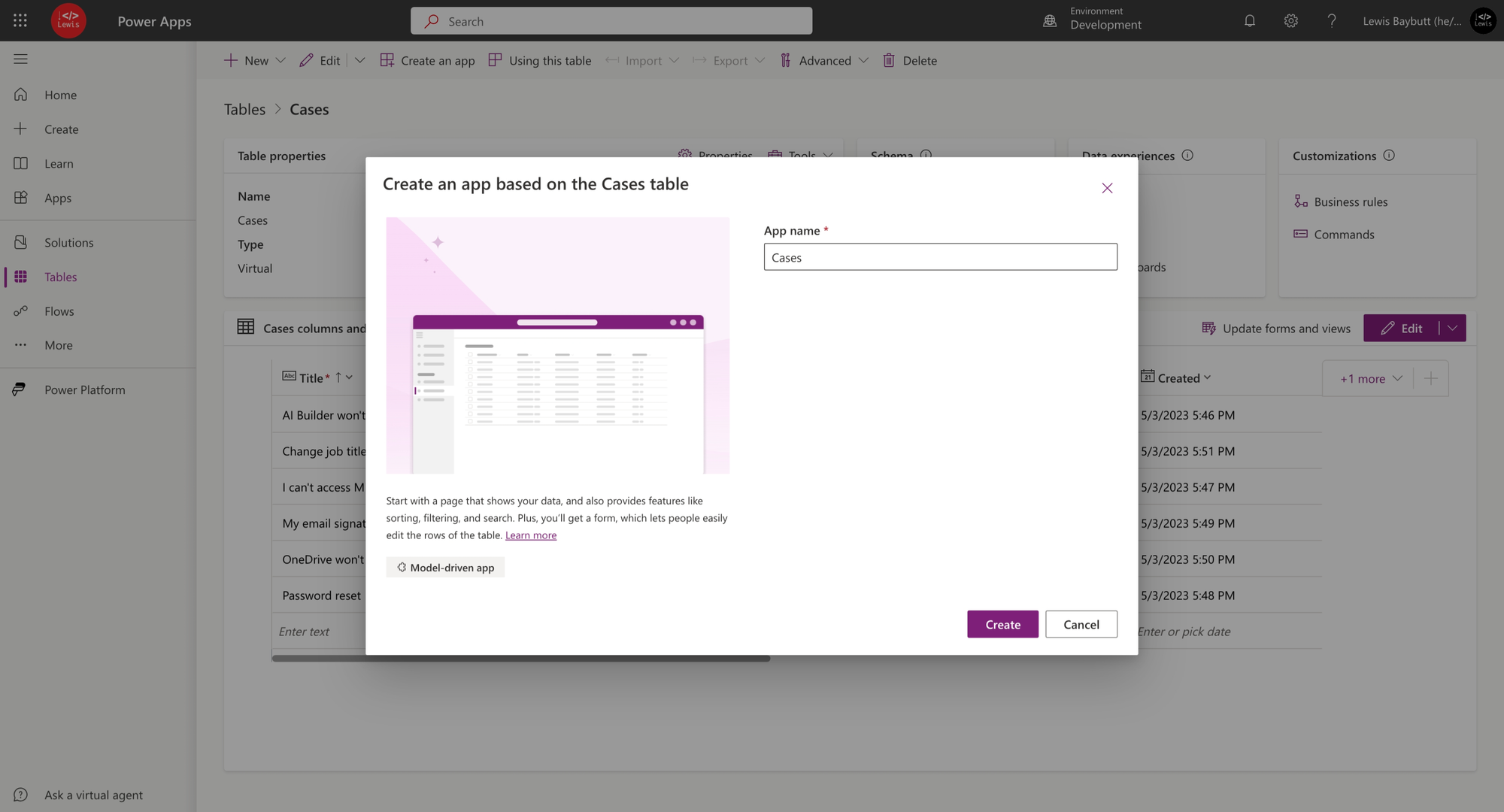
Task: Open the app launcher waffle icon
Action: (x=20, y=21)
